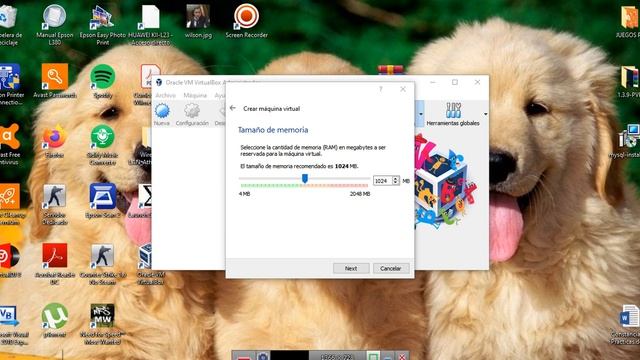Click the memory spinbox stepper arrows
The height and width of the screenshot is (360, 640).
coord(396,180)
